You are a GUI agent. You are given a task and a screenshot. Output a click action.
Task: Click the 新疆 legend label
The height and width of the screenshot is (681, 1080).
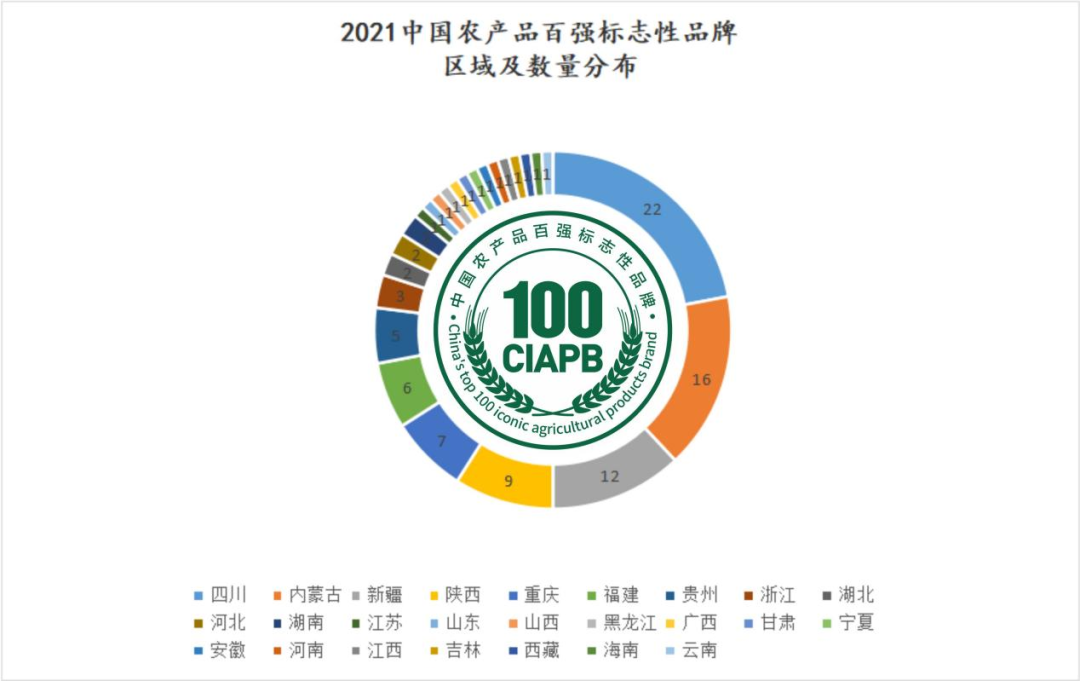point(385,595)
